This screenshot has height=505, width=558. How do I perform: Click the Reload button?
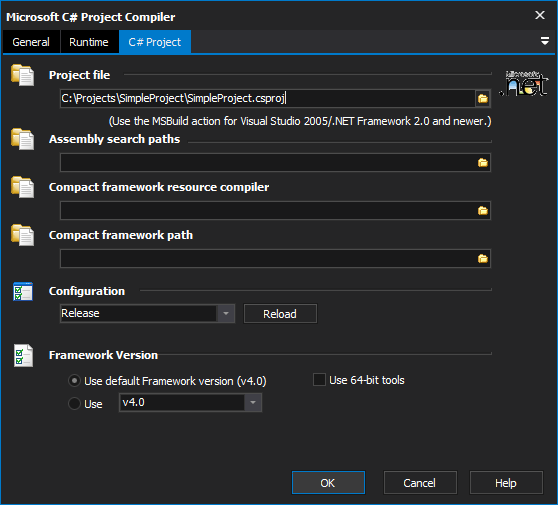click(x=280, y=314)
